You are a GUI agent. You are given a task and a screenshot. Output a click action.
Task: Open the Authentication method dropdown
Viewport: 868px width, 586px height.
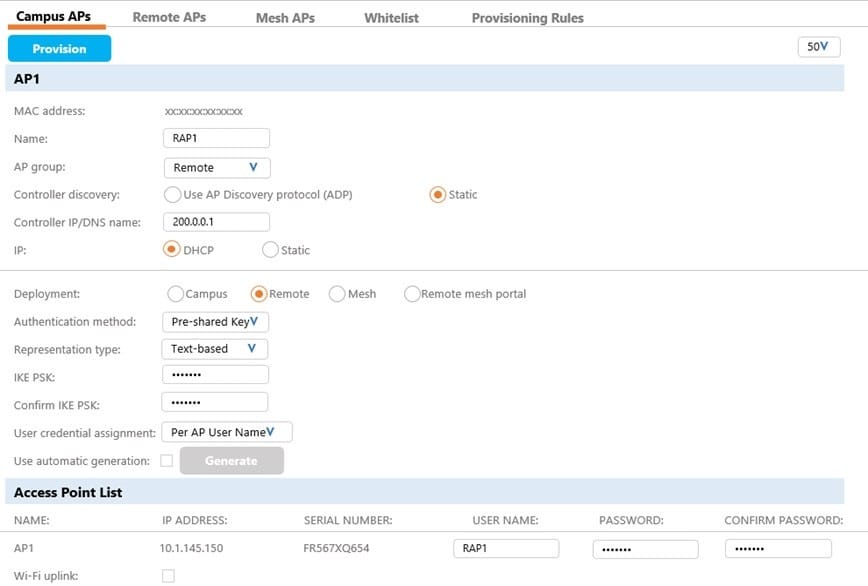tap(215, 322)
